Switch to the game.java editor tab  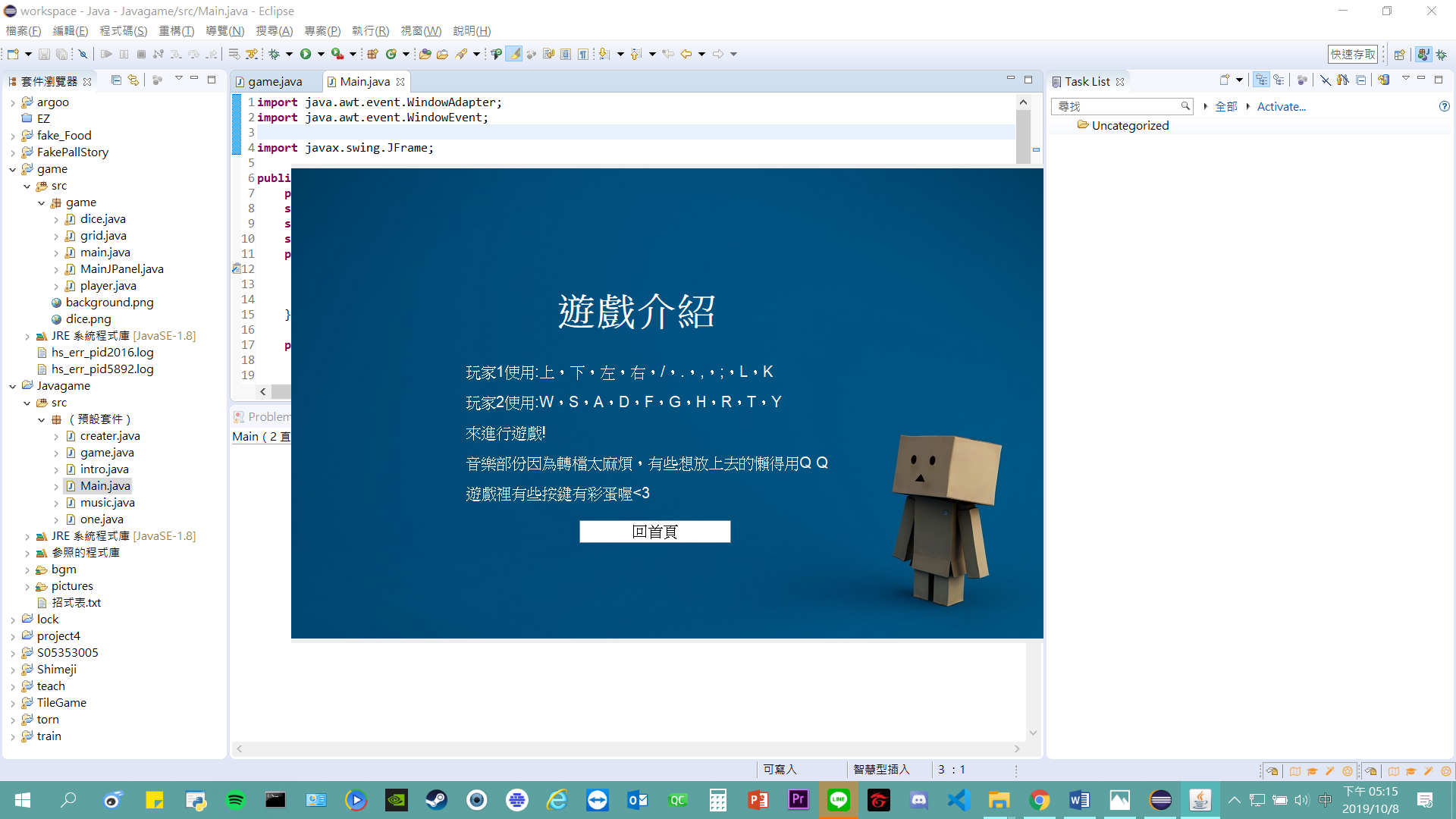click(275, 82)
